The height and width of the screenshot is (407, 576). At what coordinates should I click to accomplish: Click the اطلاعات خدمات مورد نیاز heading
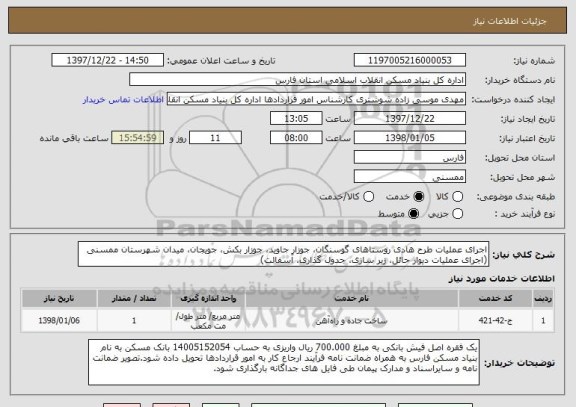pos(501,279)
